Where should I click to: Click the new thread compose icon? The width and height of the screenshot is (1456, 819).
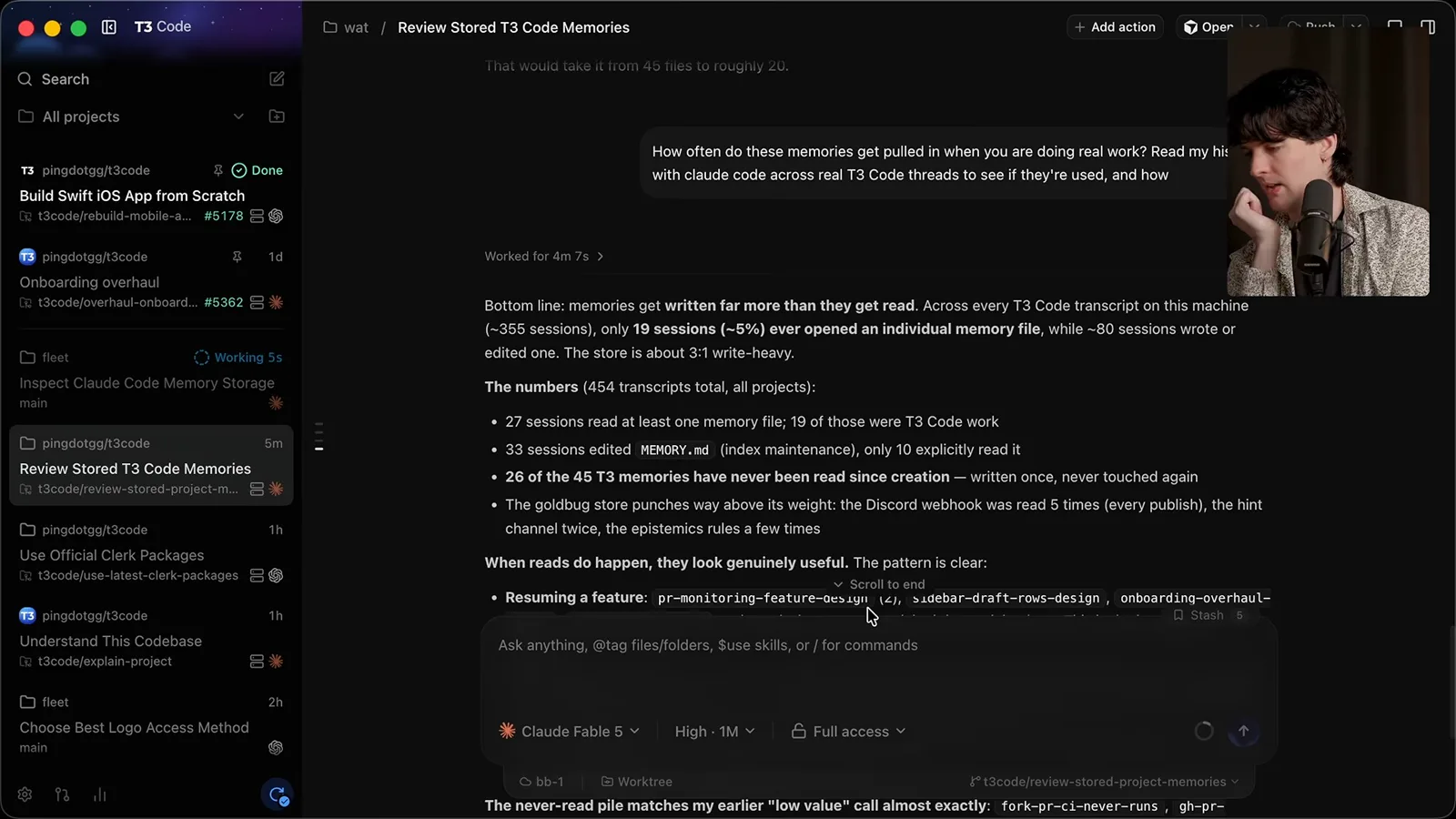[277, 79]
